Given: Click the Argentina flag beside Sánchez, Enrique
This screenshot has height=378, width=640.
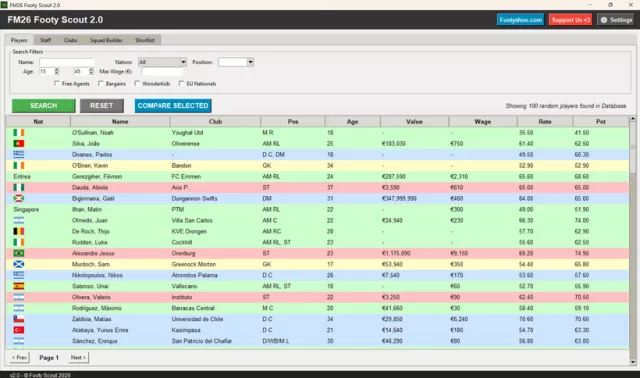Looking at the screenshot, I should pyautogui.click(x=19, y=341).
